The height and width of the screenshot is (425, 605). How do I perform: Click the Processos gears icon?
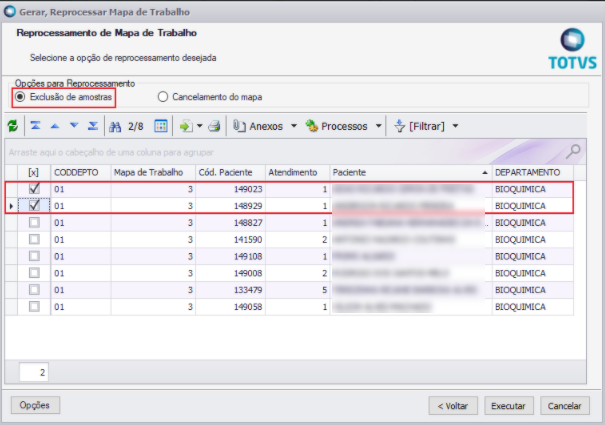pyautogui.click(x=311, y=126)
